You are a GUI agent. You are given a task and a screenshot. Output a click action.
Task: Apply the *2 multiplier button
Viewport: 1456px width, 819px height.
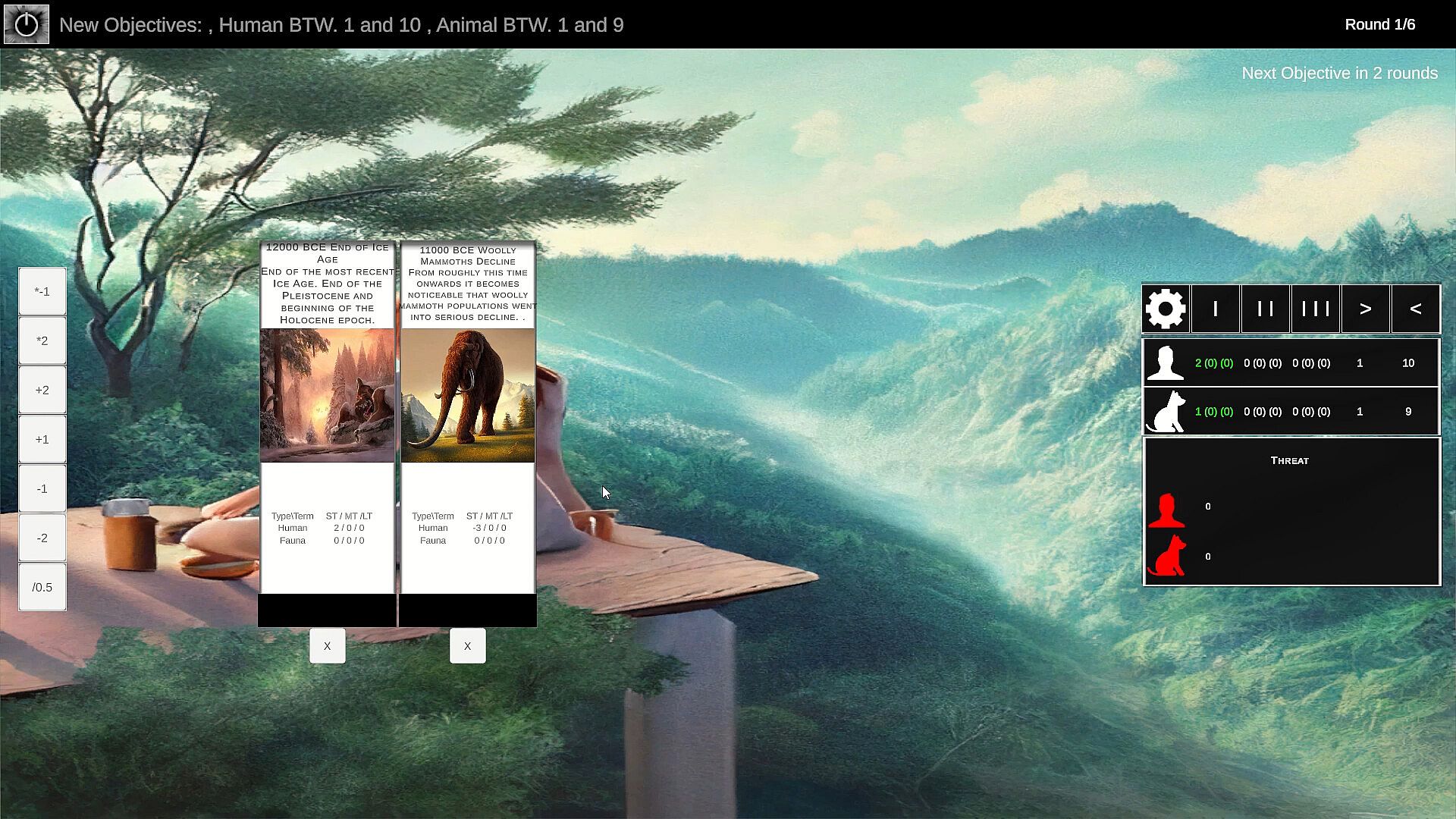pyautogui.click(x=42, y=340)
